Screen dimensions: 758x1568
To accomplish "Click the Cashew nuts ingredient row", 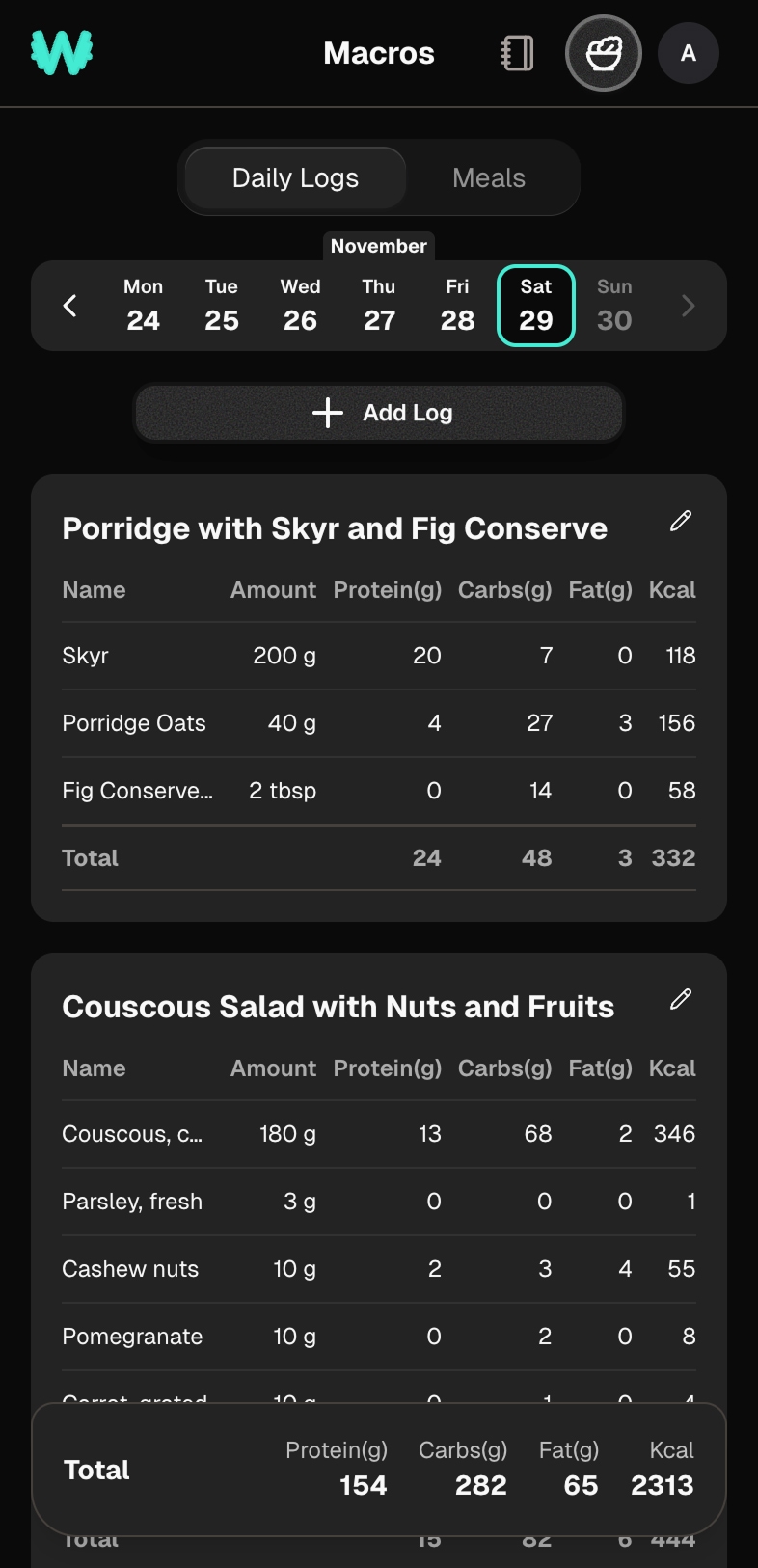I will (x=378, y=1269).
